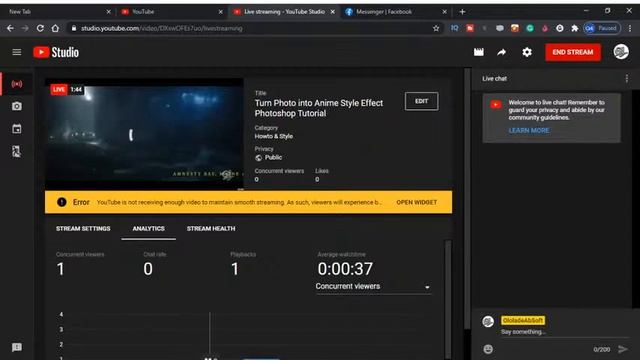Open a new browser tab with plus

[x=462, y=12]
